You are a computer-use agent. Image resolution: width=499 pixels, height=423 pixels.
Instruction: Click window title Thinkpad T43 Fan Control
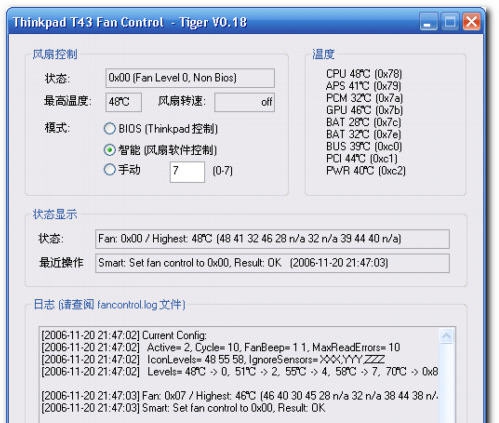[130, 22]
